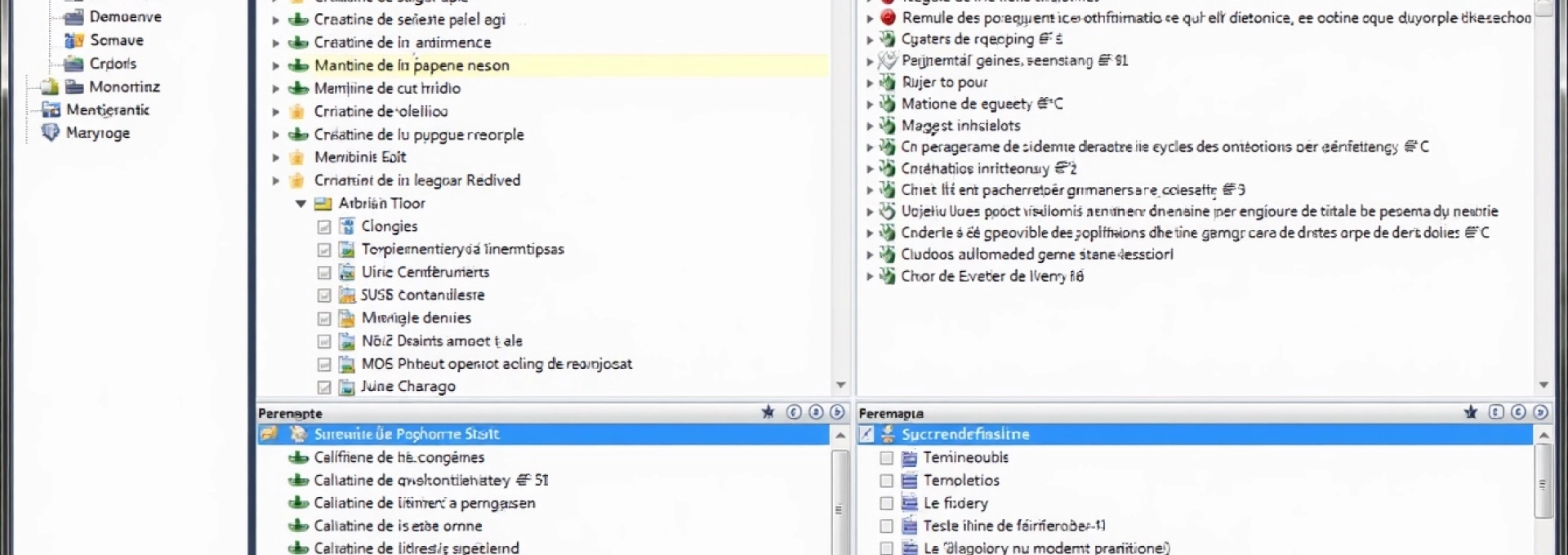Check the Le fudery checkbox

[x=886, y=504]
